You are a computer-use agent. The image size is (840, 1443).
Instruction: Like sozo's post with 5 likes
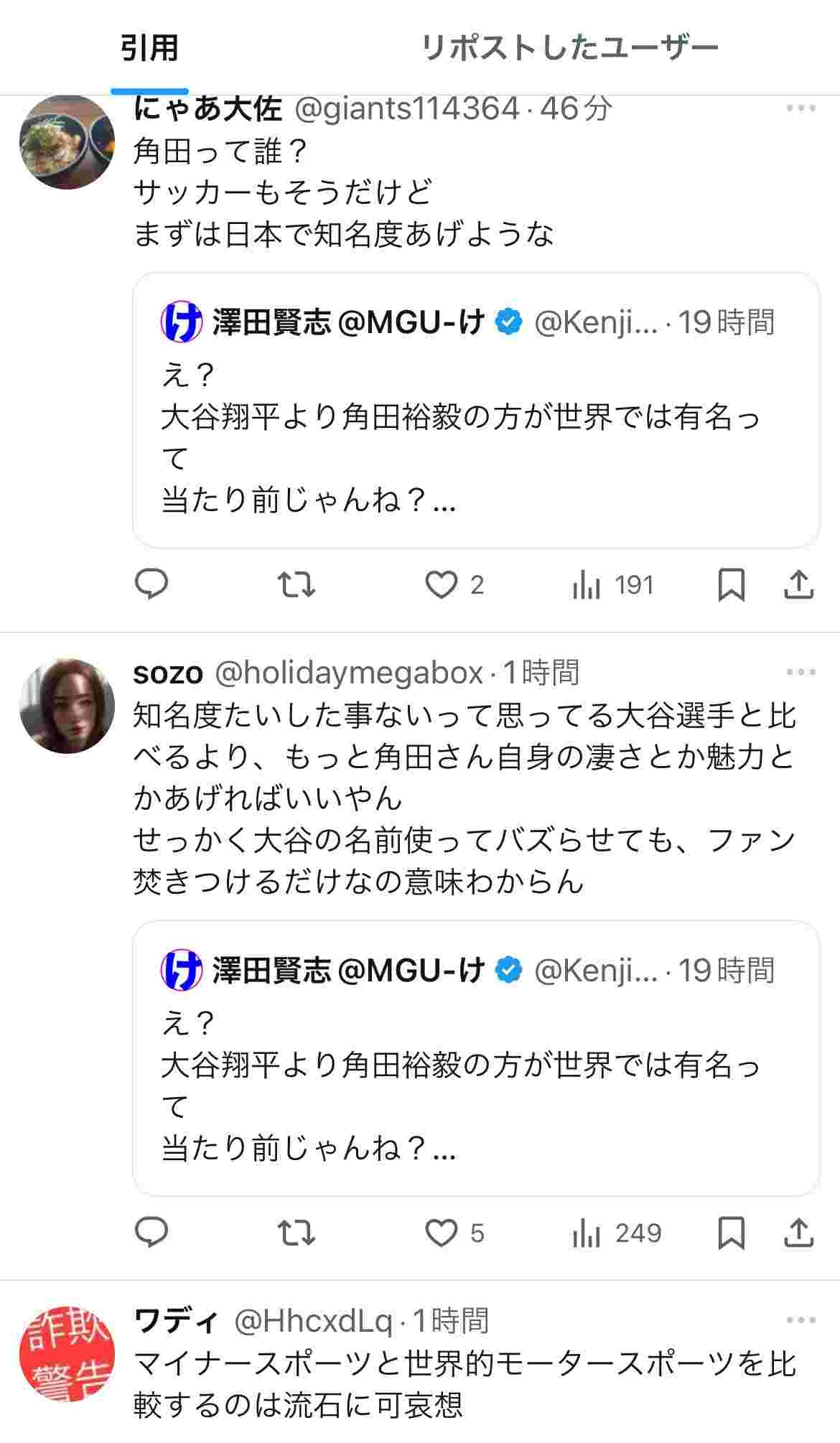pos(441,1233)
